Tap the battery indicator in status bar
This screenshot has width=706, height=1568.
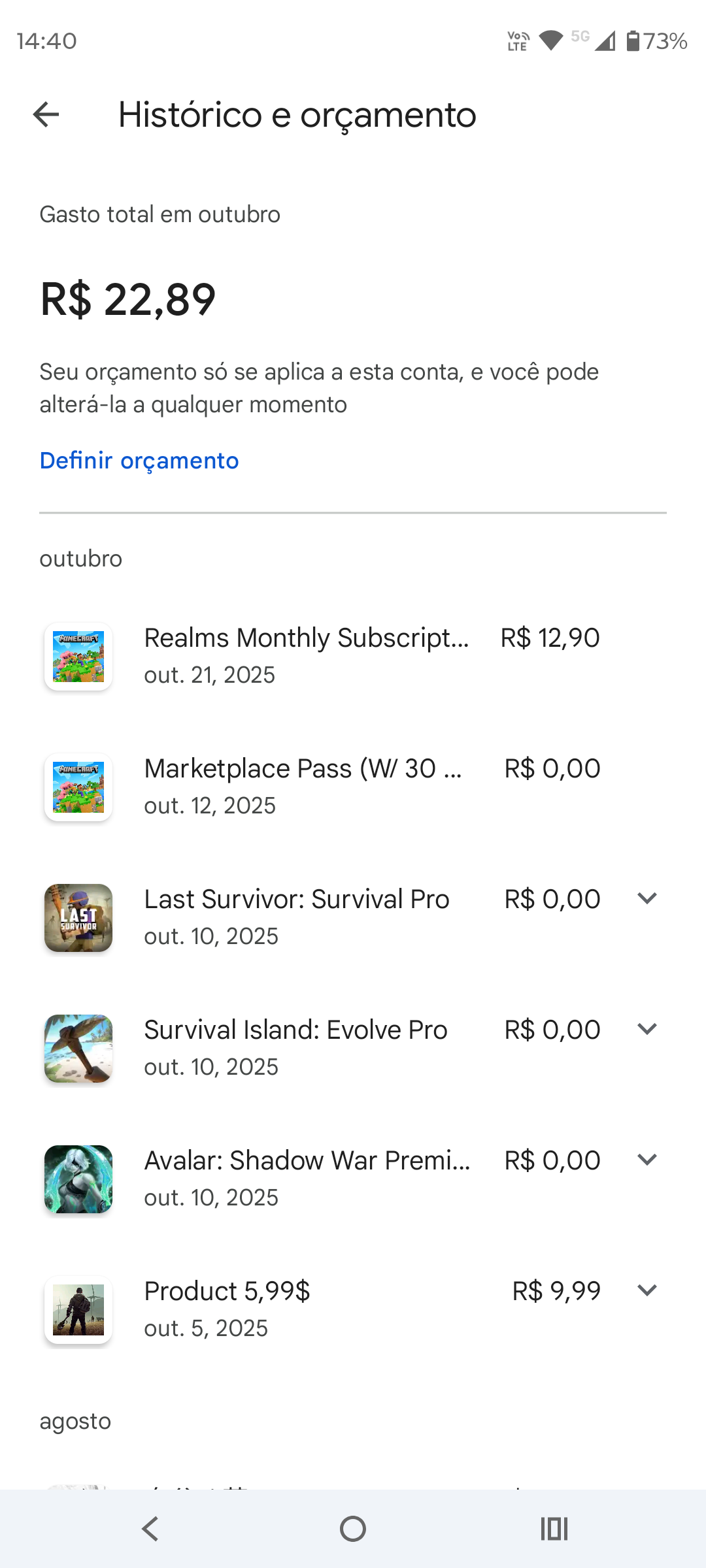click(x=633, y=41)
